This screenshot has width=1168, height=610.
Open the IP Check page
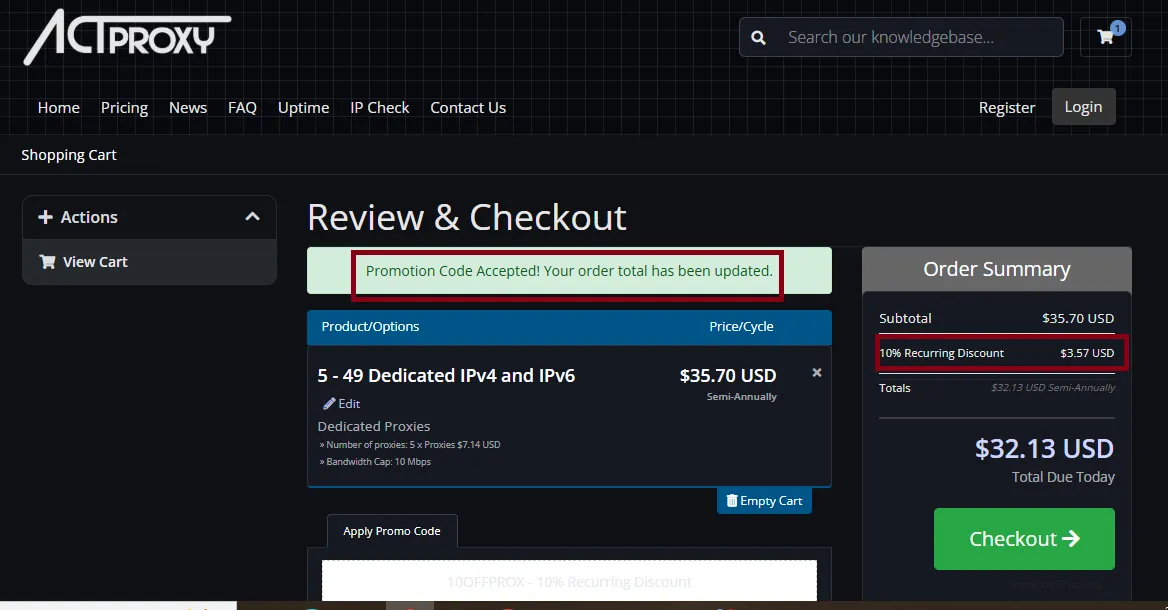coord(380,107)
